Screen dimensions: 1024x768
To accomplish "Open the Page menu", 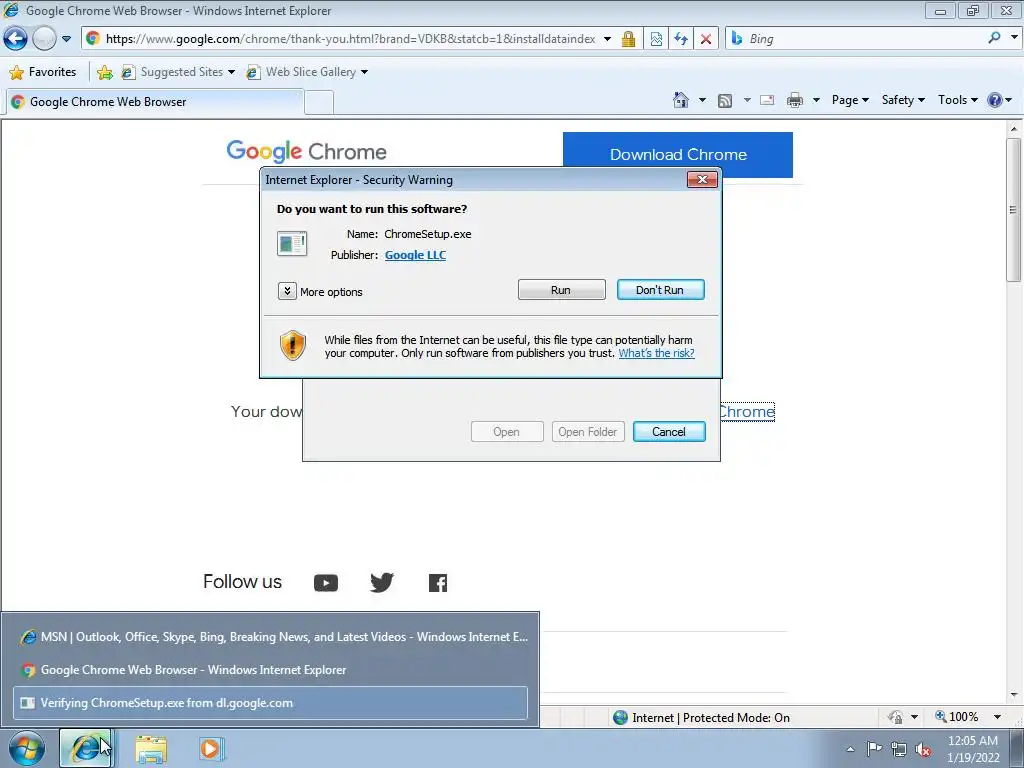I will pos(850,100).
